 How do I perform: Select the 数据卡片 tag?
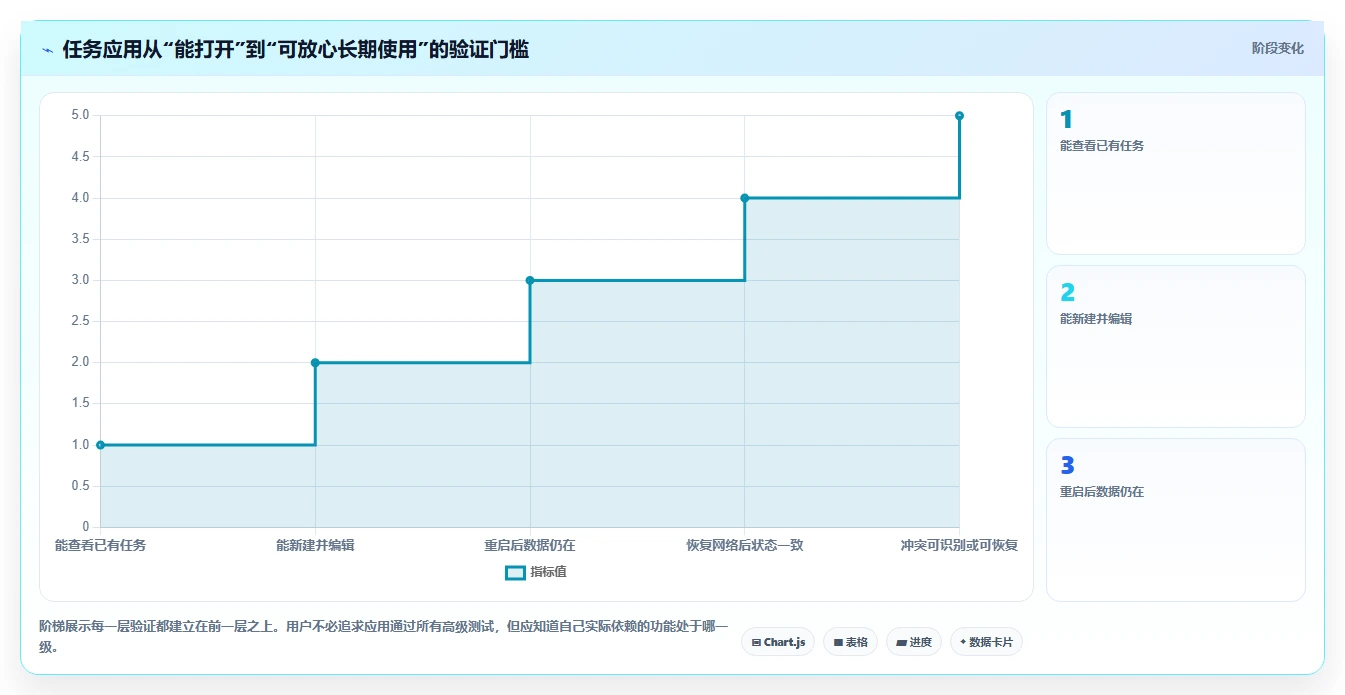point(986,642)
